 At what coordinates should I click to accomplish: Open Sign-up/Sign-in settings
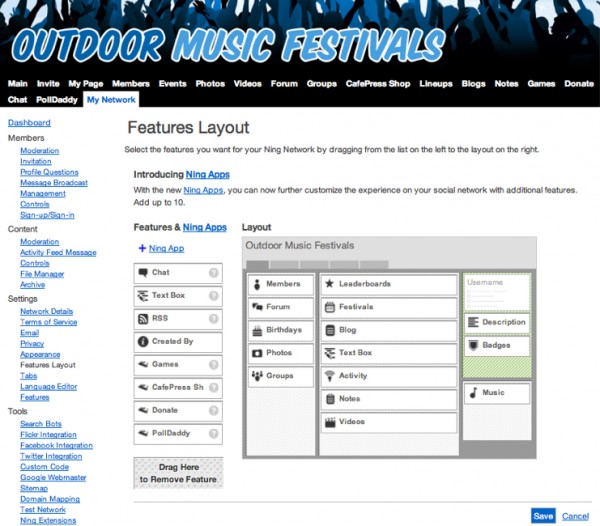pyautogui.click(x=47, y=215)
